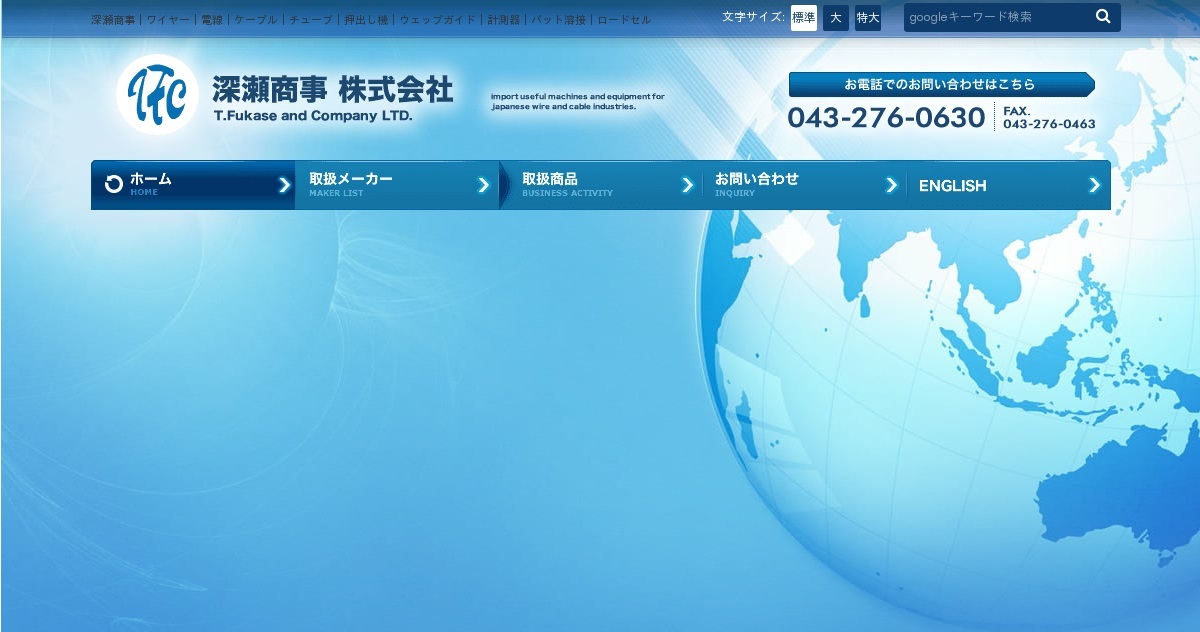Image resolution: width=1200 pixels, height=632 pixels.
Task: Set text size to 標準
Action: pos(804,18)
